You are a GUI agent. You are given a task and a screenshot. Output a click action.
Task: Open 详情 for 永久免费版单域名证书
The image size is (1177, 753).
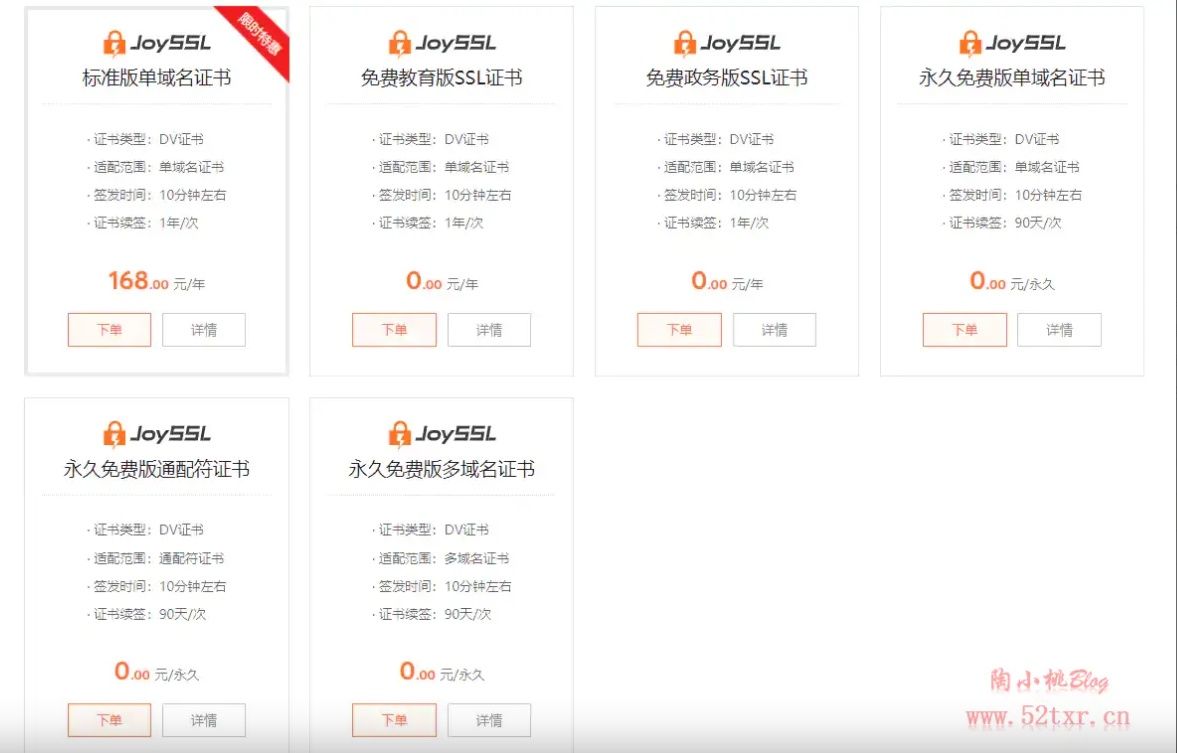[1060, 330]
